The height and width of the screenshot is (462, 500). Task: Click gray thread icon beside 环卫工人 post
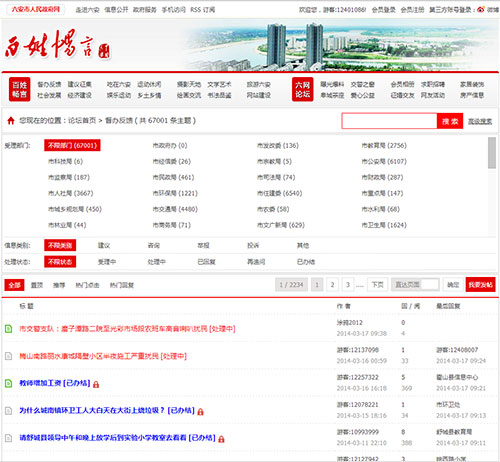[x=9, y=411]
